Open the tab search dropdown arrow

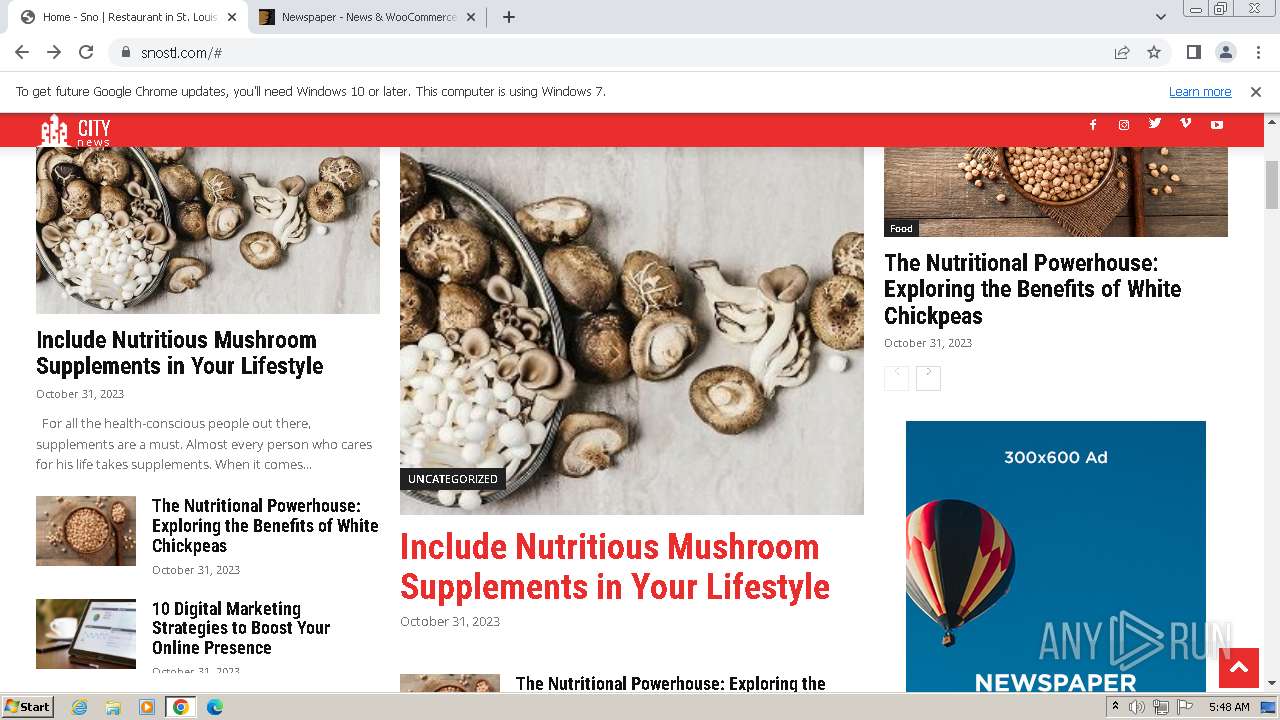coord(1160,17)
